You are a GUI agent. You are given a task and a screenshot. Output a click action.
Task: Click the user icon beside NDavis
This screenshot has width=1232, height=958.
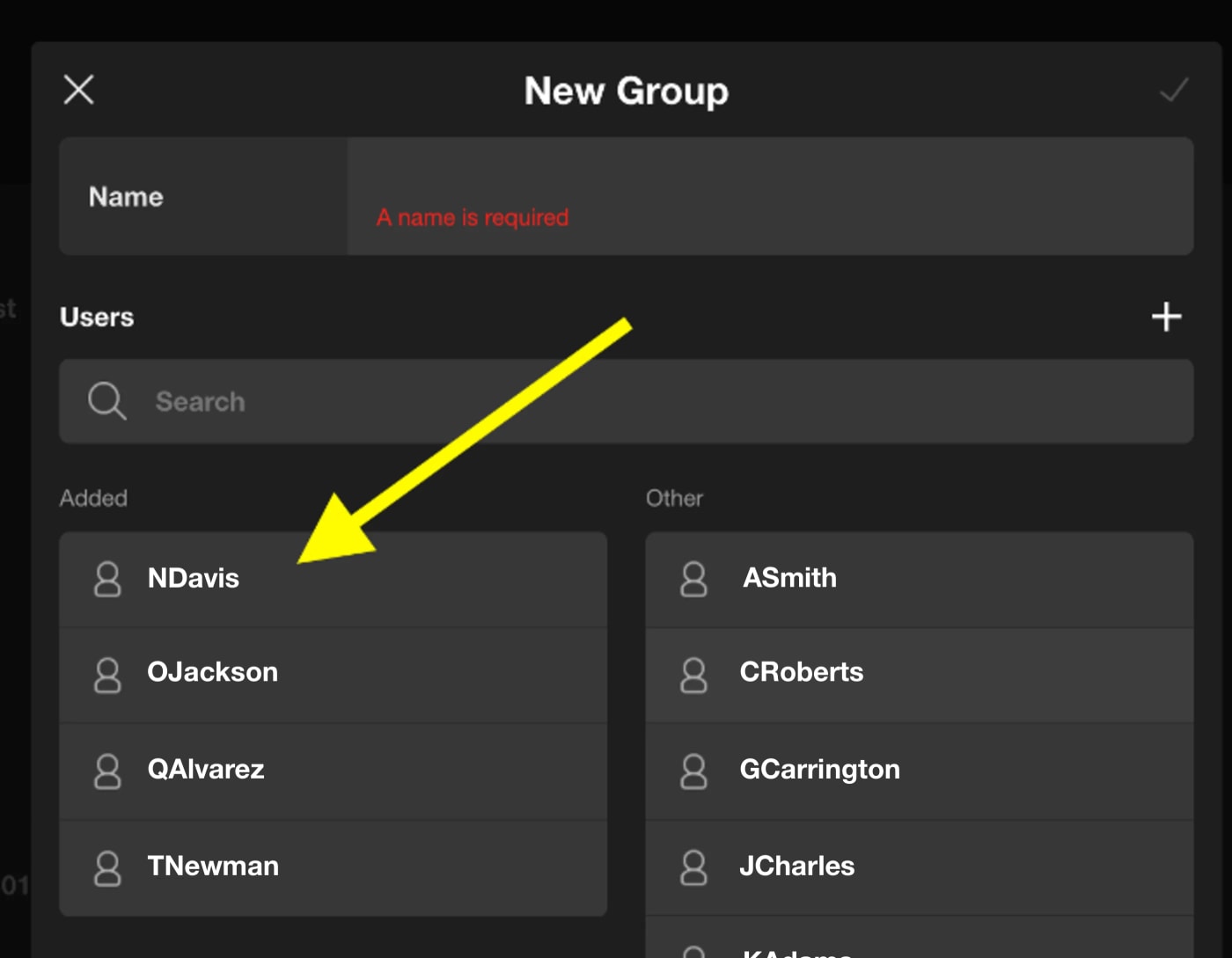tap(107, 579)
